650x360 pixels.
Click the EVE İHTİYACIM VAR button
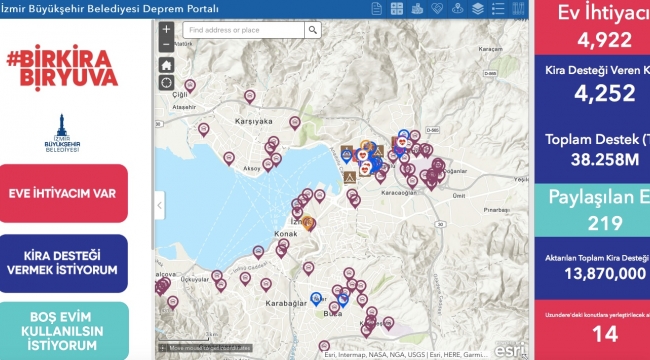tap(63, 193)
